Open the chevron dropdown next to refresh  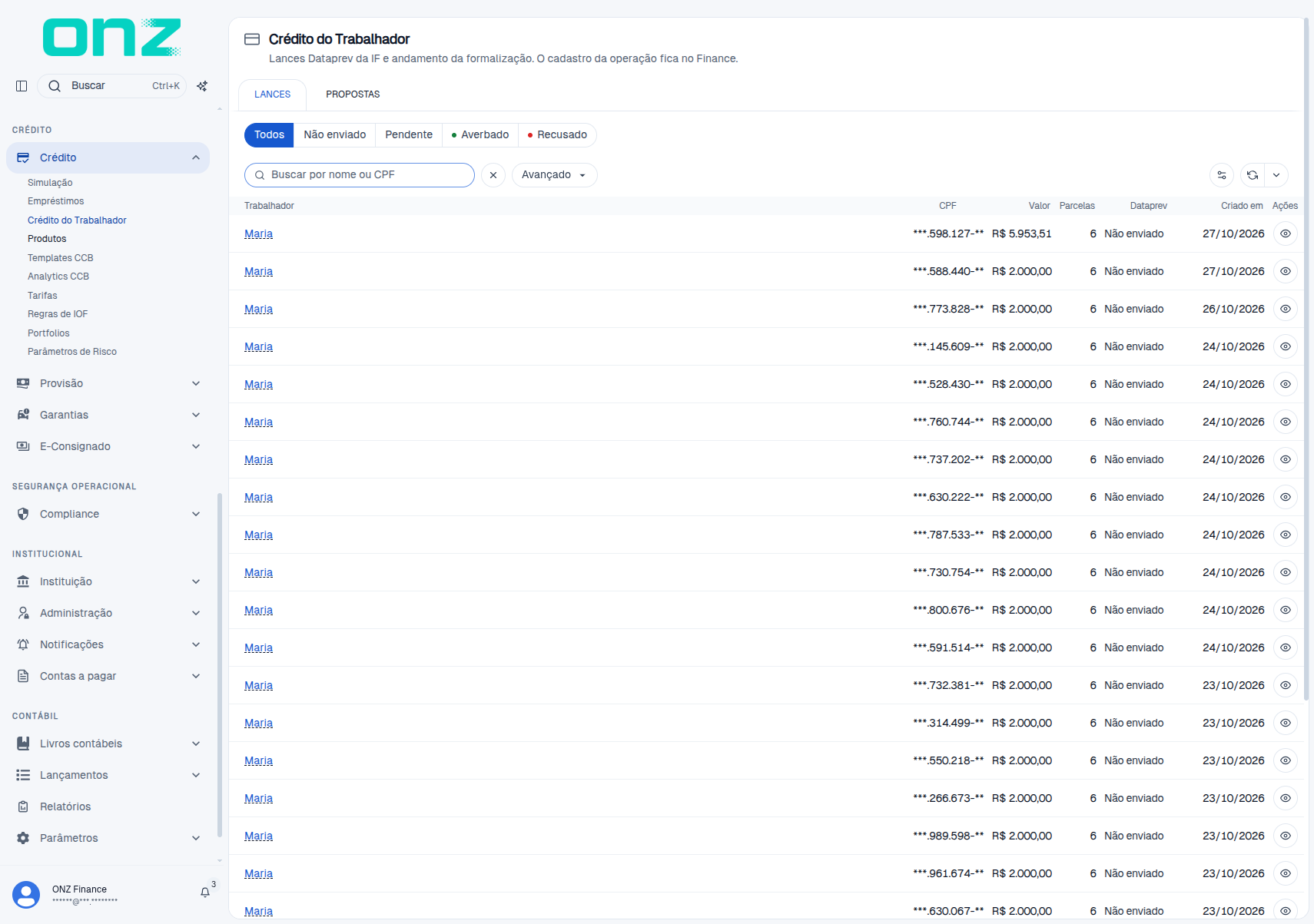tap(1276, 175)
